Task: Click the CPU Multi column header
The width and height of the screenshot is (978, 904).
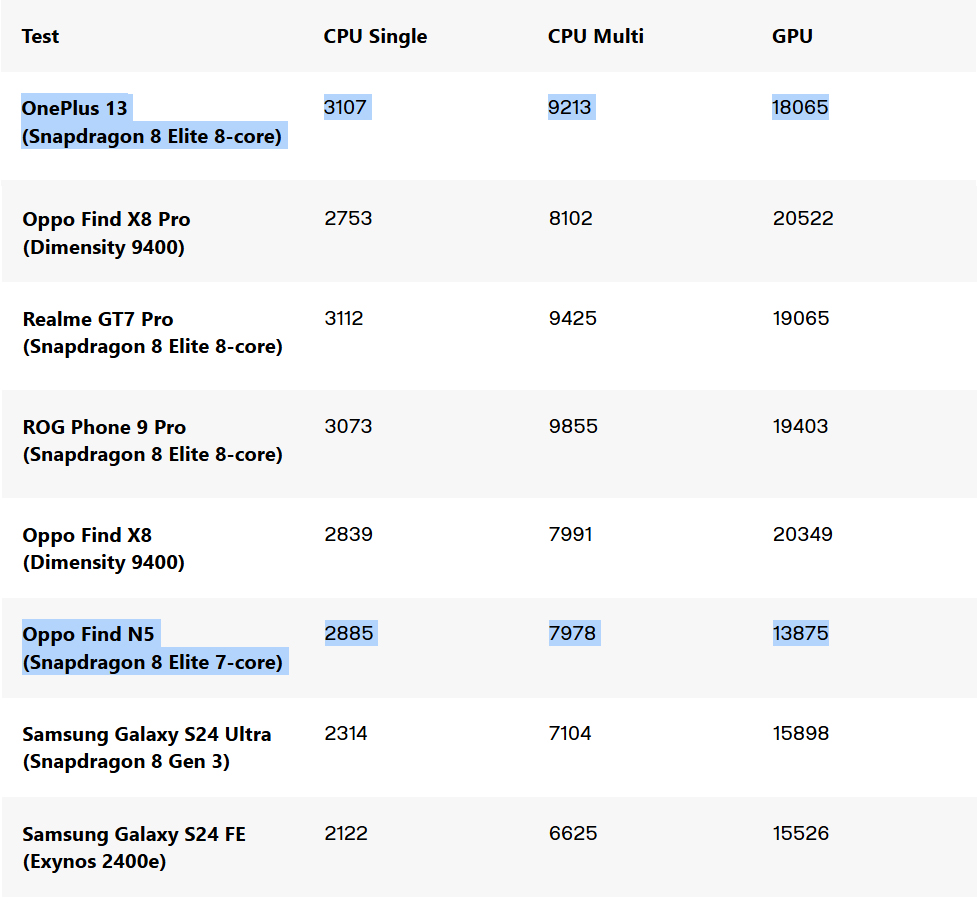Action: tap(595, 36)
